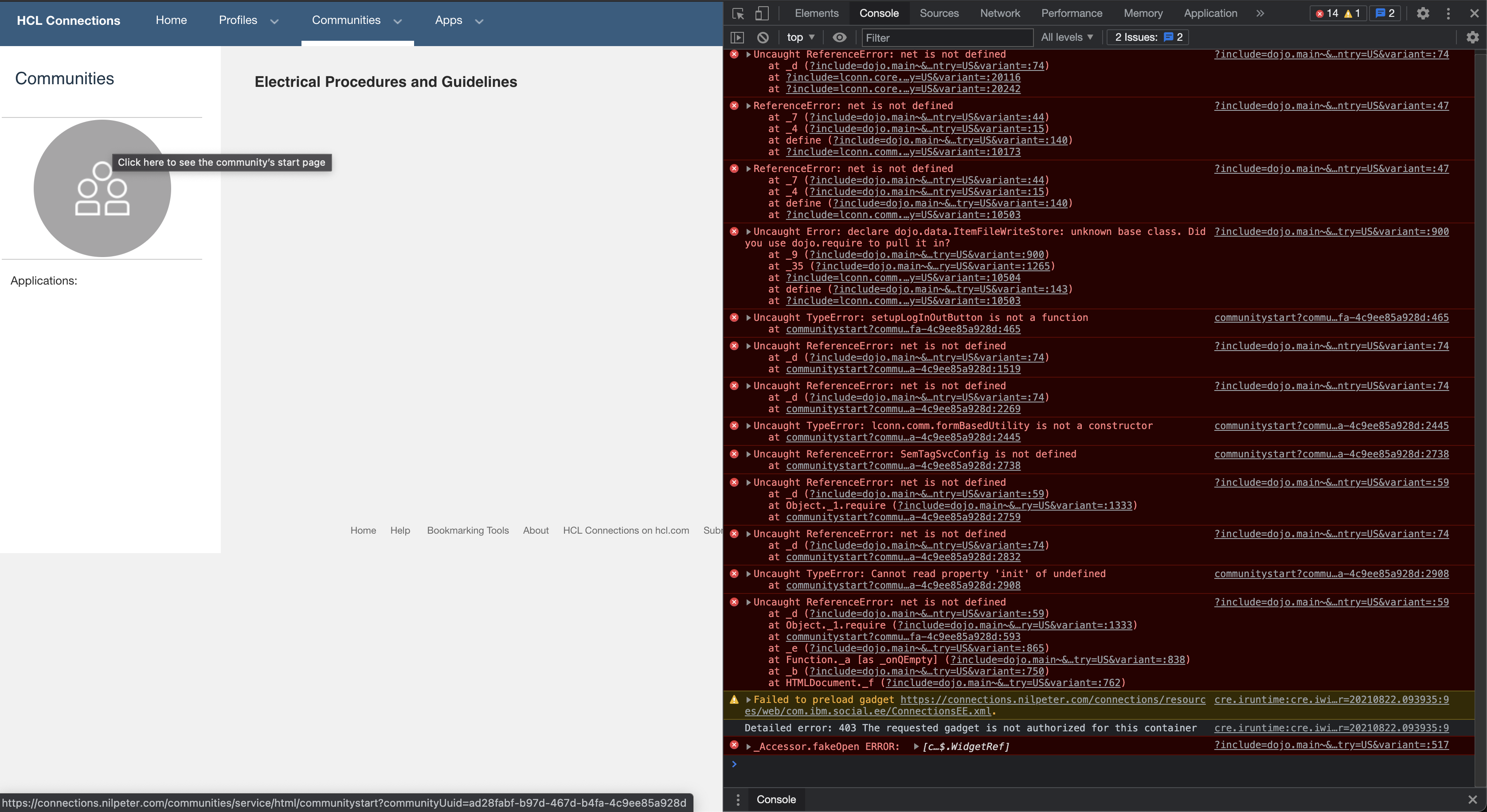This screenshot has width=1487, height=812.
Task: Open source link communitystart…:2908
Action: pos(1331,574)
